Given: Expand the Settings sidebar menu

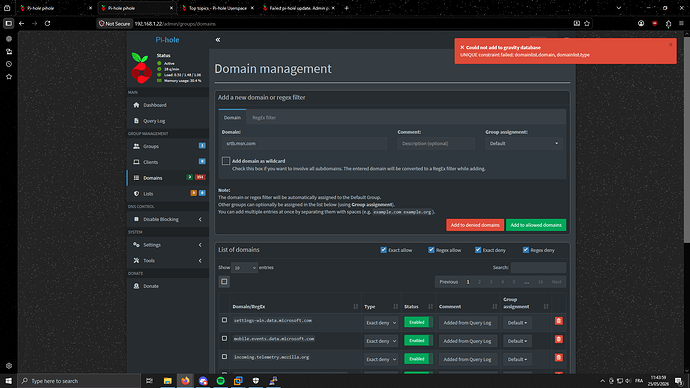Looking at the screenshot, I should 168,245.
